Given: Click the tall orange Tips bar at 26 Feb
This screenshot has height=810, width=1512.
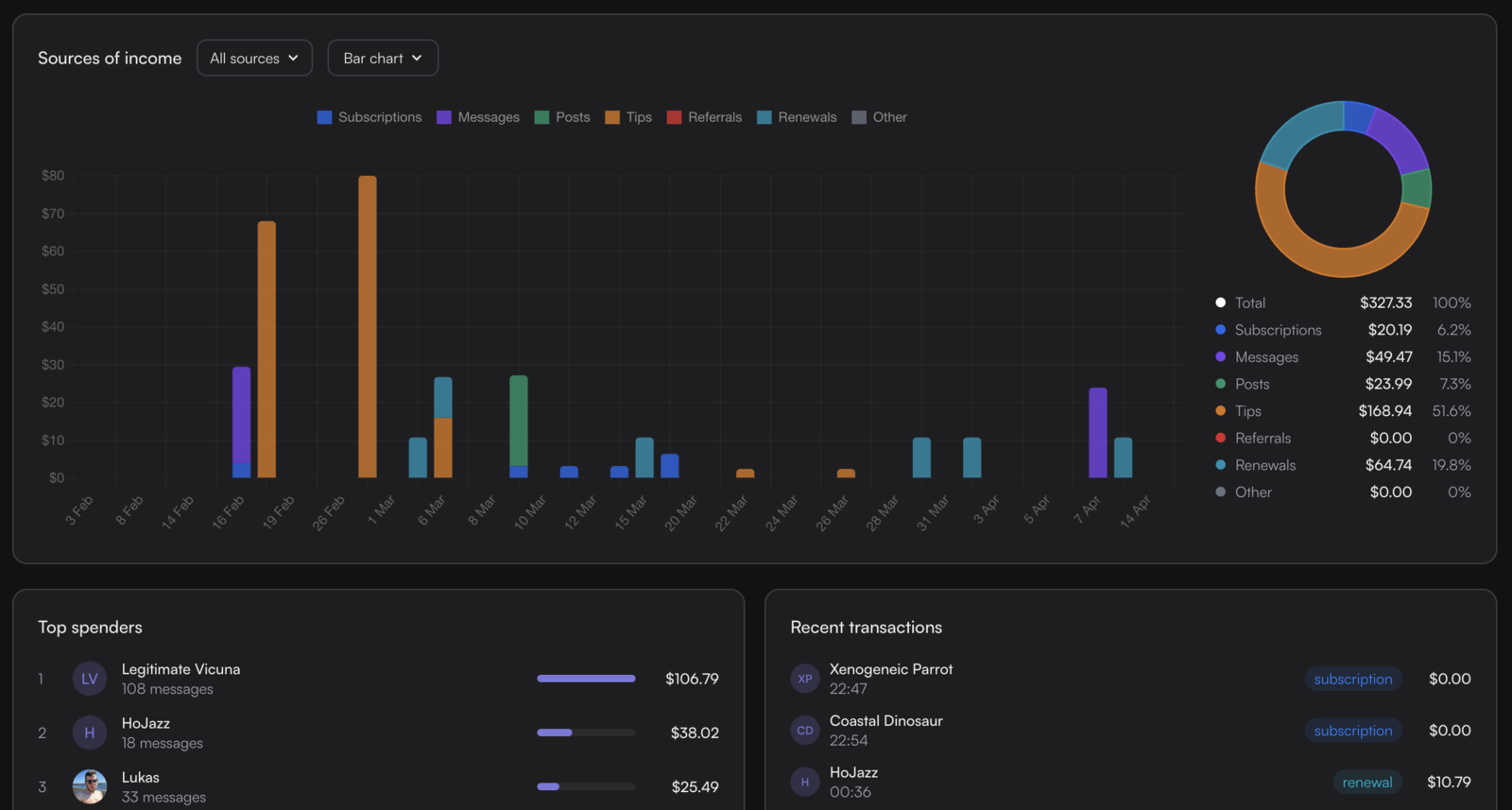Looking at the screenshot, I should (368, 326).
